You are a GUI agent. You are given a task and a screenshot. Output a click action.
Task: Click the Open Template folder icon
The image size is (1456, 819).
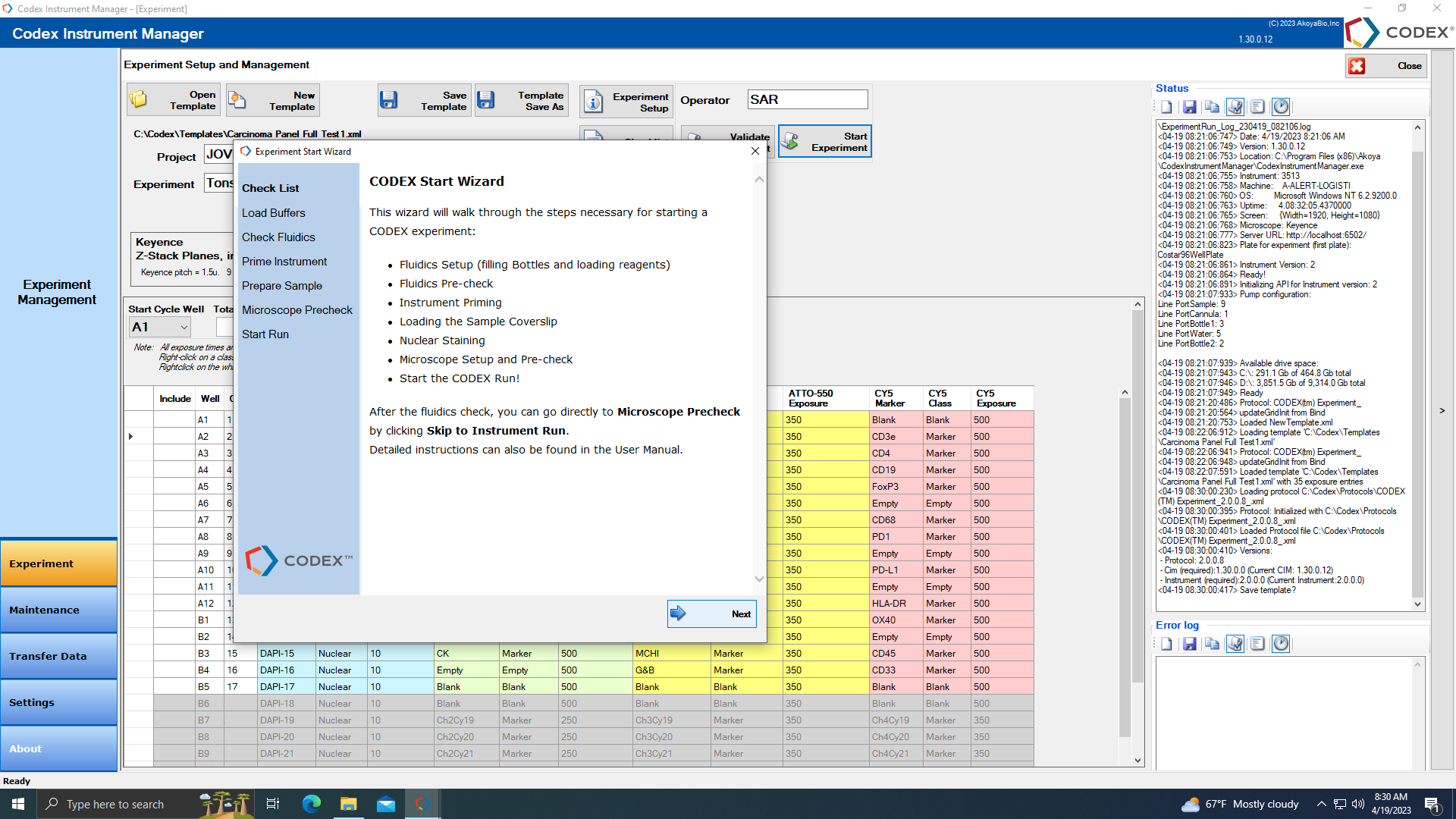[x=139, y=100]
